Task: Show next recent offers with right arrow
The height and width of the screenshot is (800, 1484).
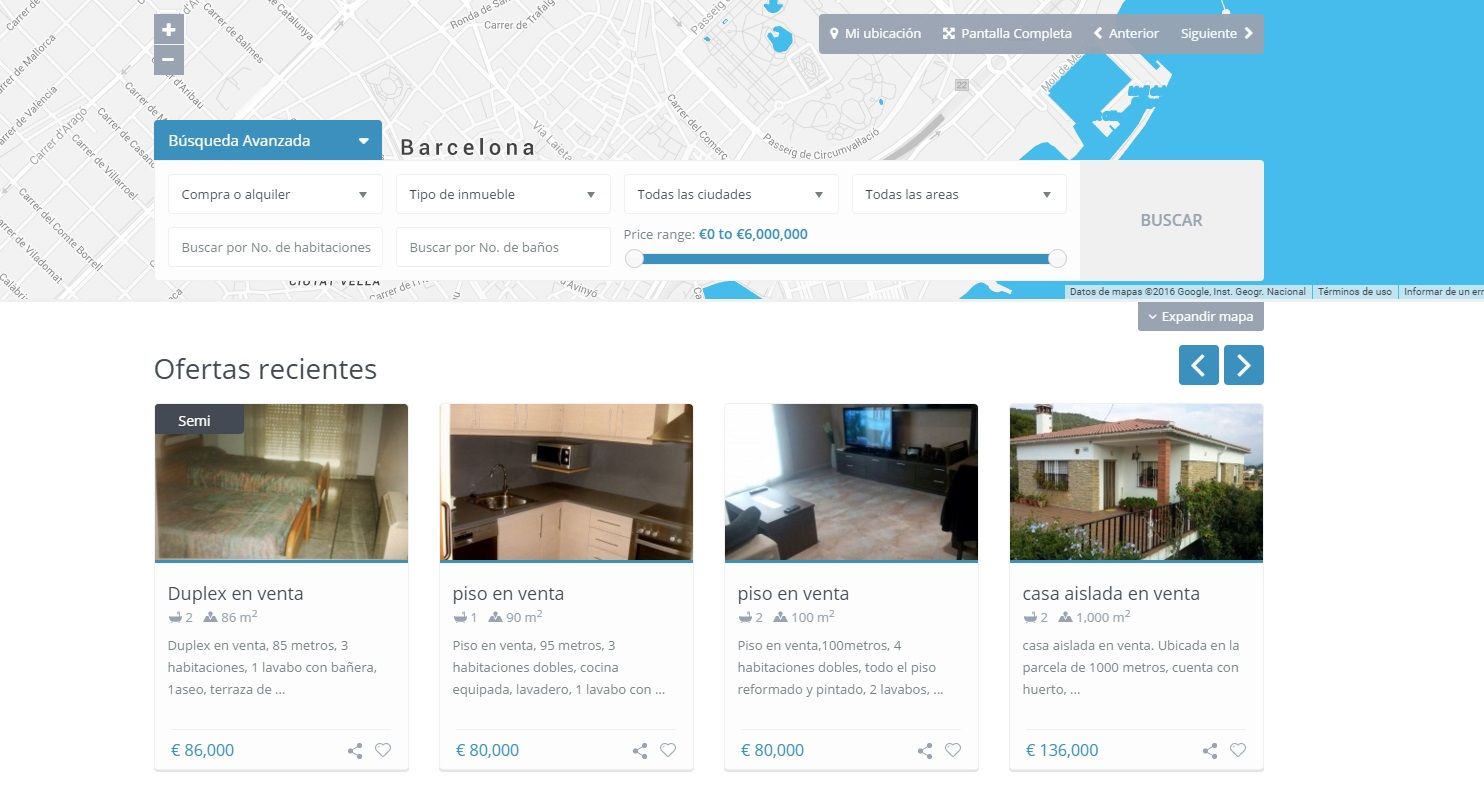Action: 1244,365
